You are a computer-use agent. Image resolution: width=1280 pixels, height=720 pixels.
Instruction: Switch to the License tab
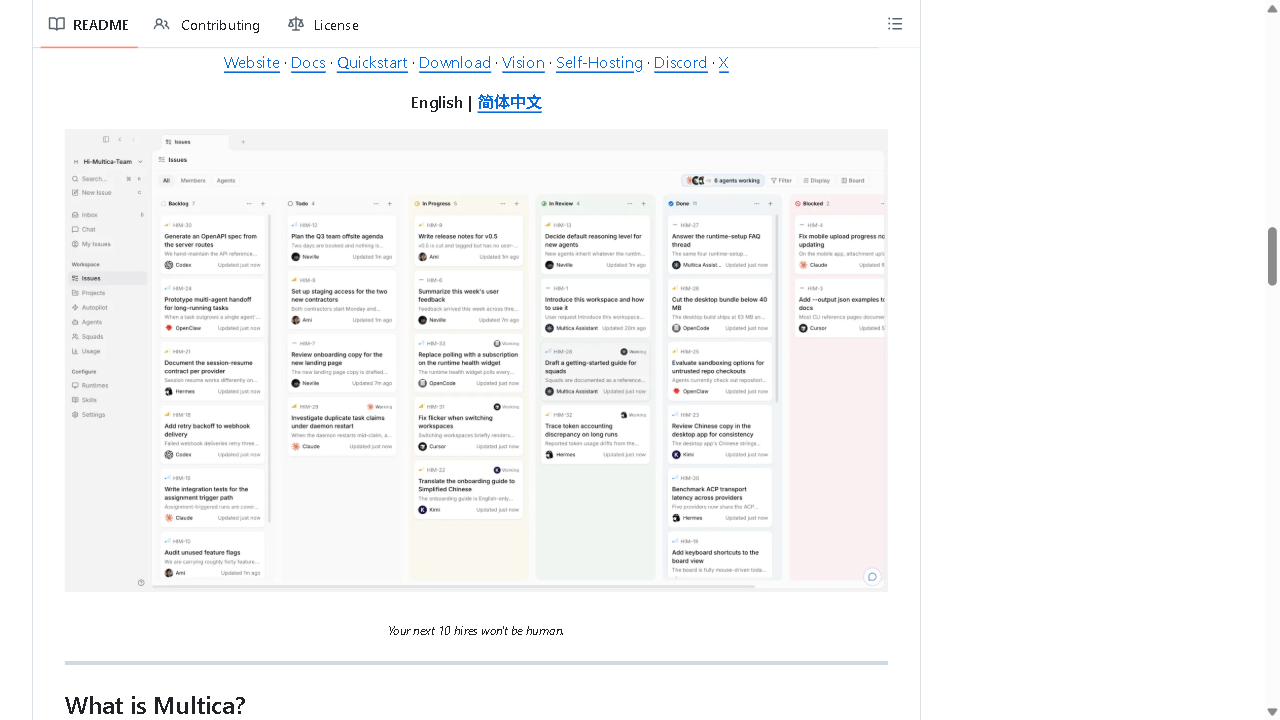coord(323,25)
